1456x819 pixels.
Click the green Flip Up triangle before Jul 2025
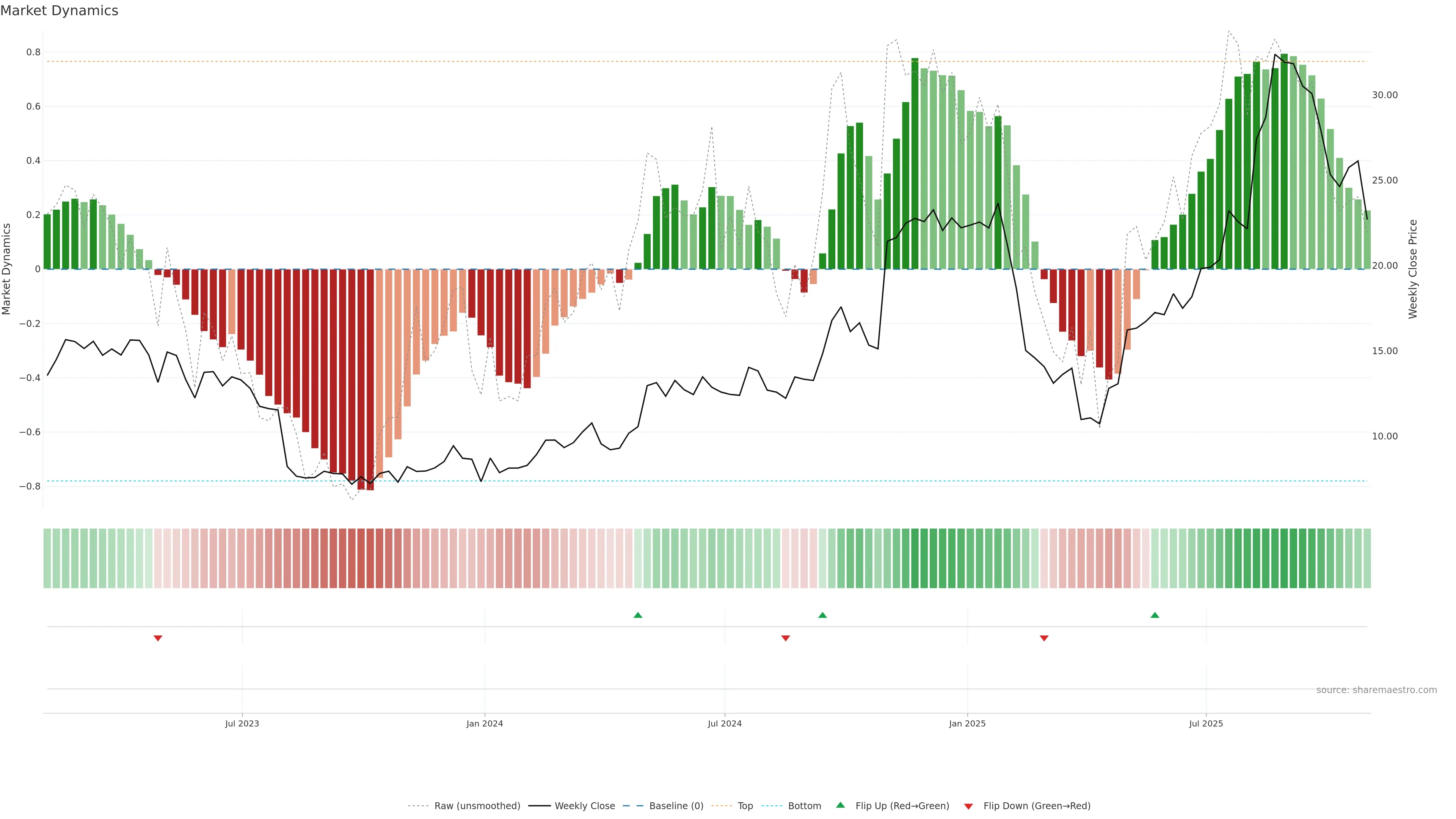point(1155,615)
